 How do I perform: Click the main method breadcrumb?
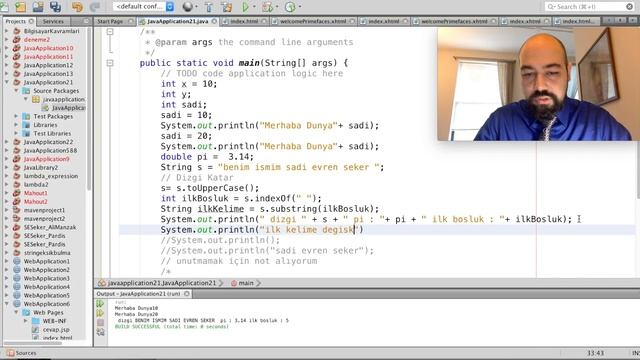point(246,283)
